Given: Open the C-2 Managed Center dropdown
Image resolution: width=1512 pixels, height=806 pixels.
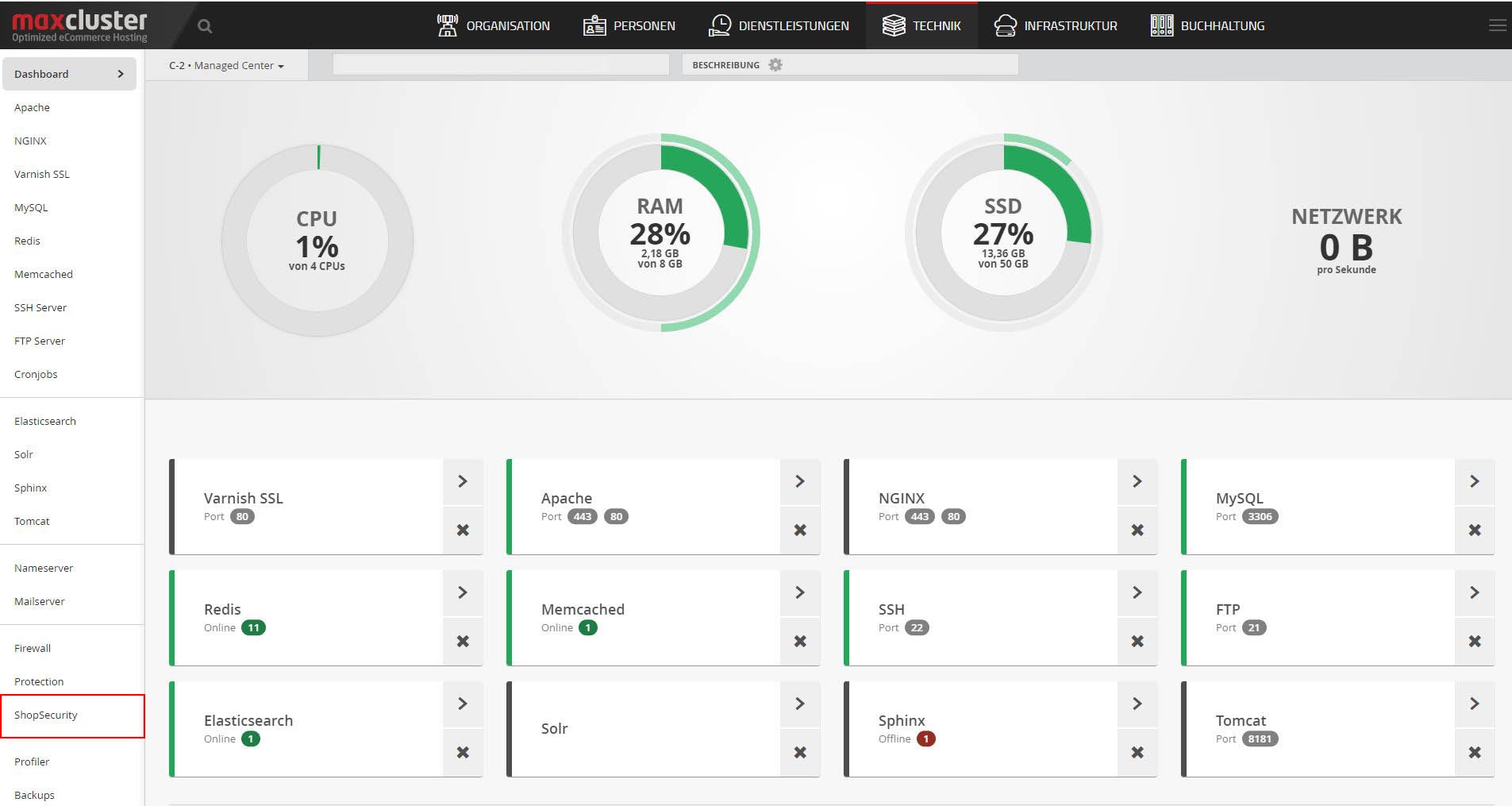Looking at the screenshot, I should coord(226,65).
